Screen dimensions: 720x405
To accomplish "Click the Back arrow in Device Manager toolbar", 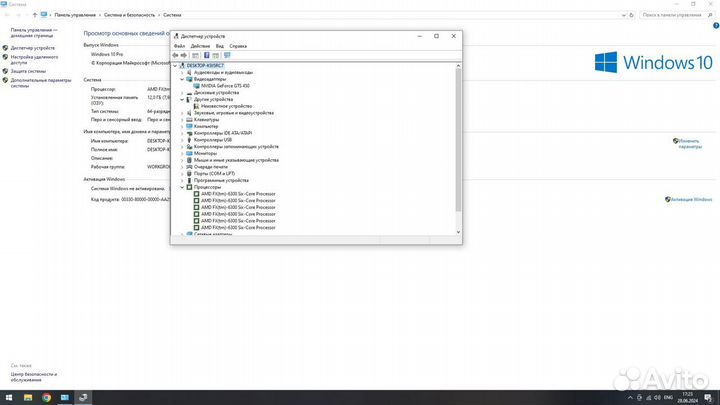I will click(x=176, y=55).
